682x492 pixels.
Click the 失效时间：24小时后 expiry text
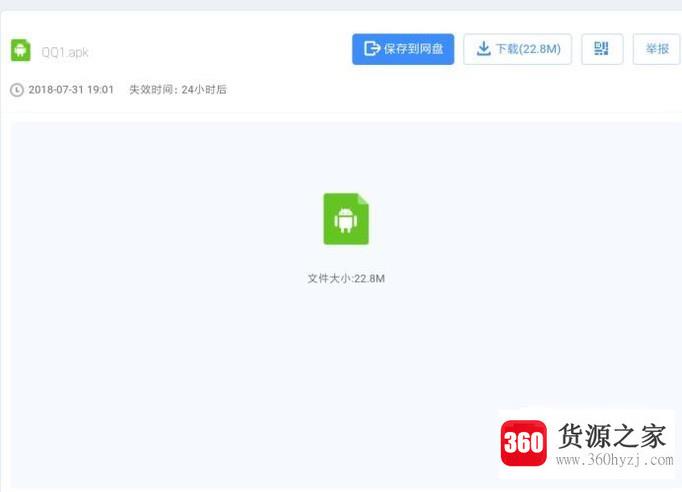click(178, 90)
